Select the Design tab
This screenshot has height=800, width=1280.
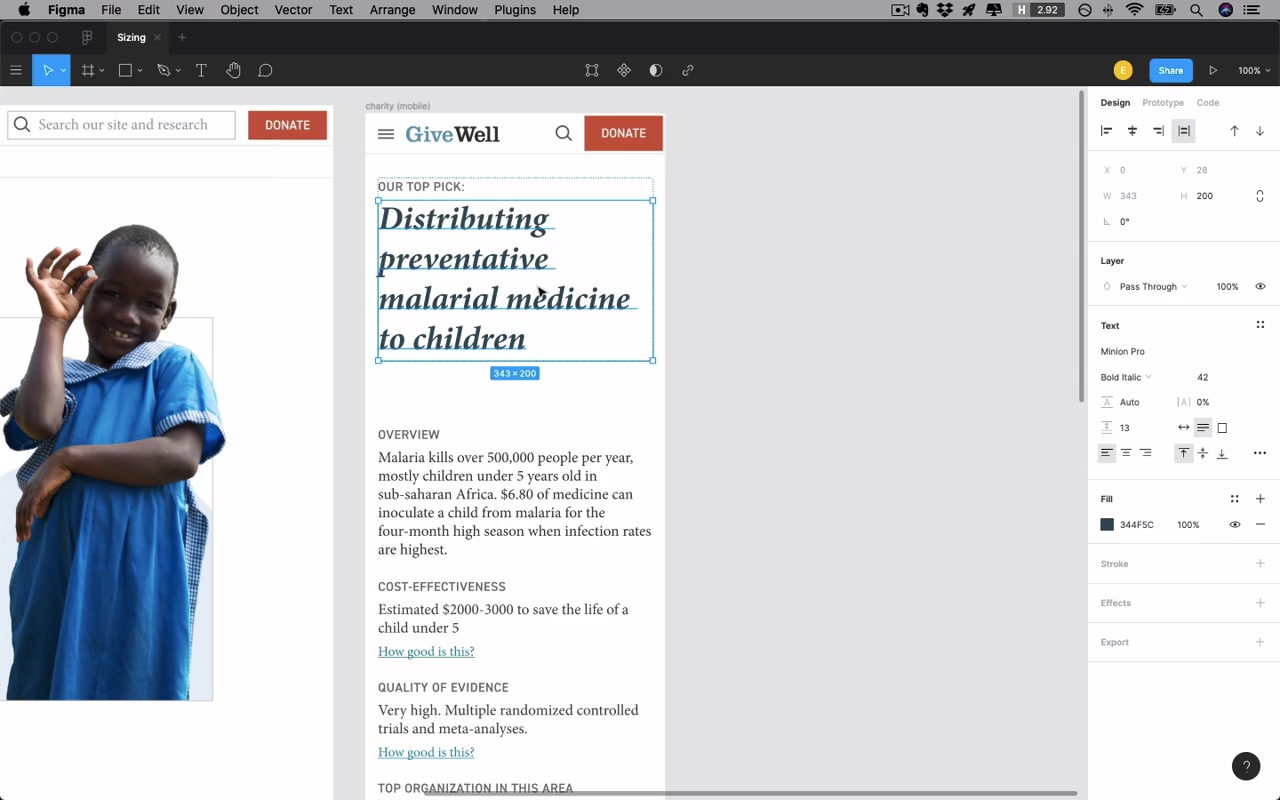[x=1115, y=103]
